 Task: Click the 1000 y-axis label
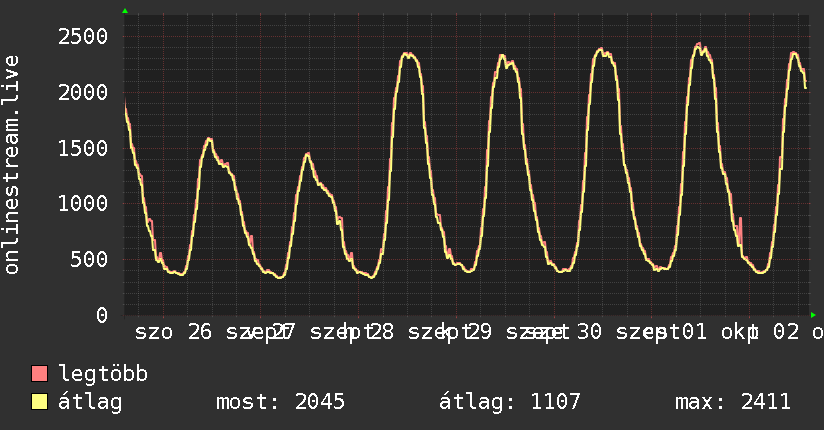[x=83, y=203]
